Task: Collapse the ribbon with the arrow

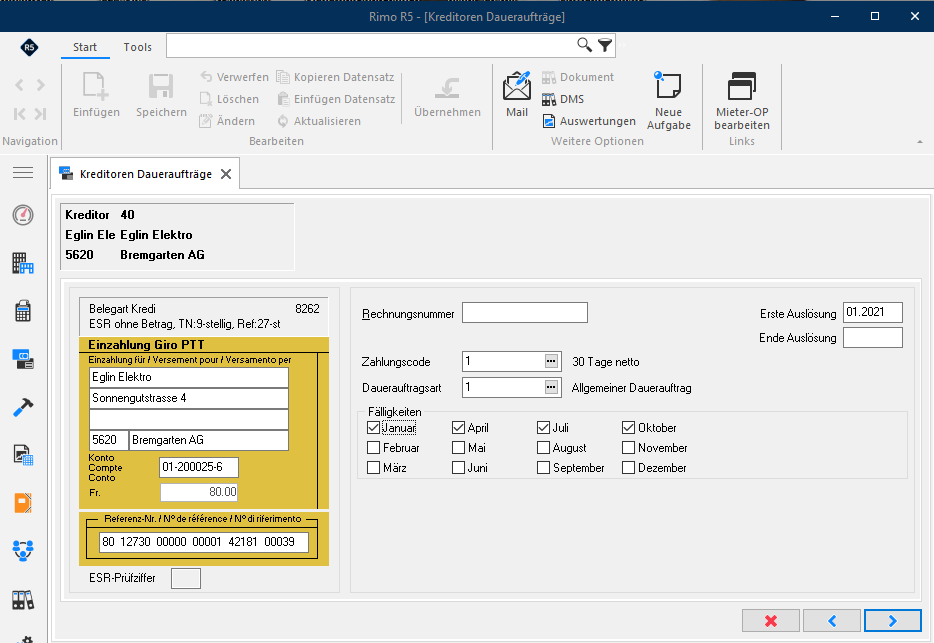Action: 920,142
